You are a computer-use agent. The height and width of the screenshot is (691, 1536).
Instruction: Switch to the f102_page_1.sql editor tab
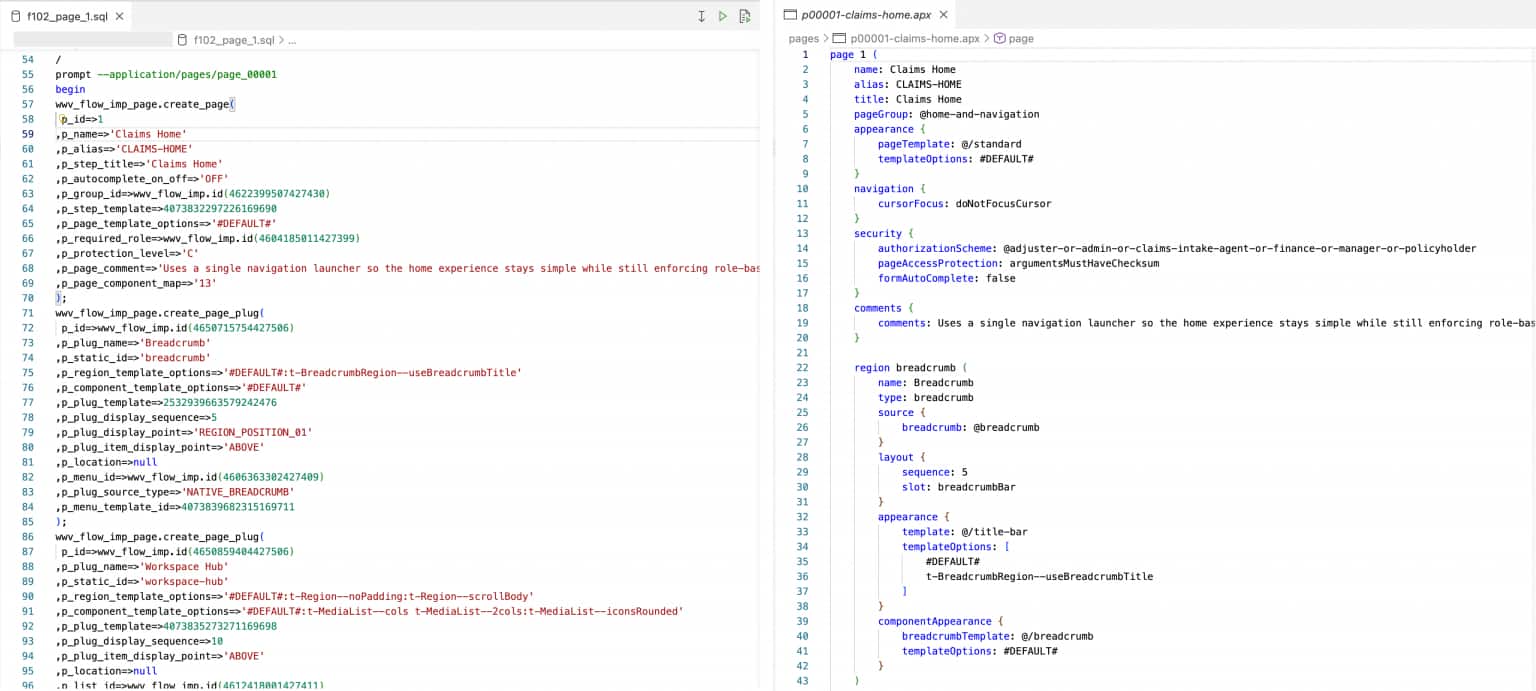click(66, 17)
